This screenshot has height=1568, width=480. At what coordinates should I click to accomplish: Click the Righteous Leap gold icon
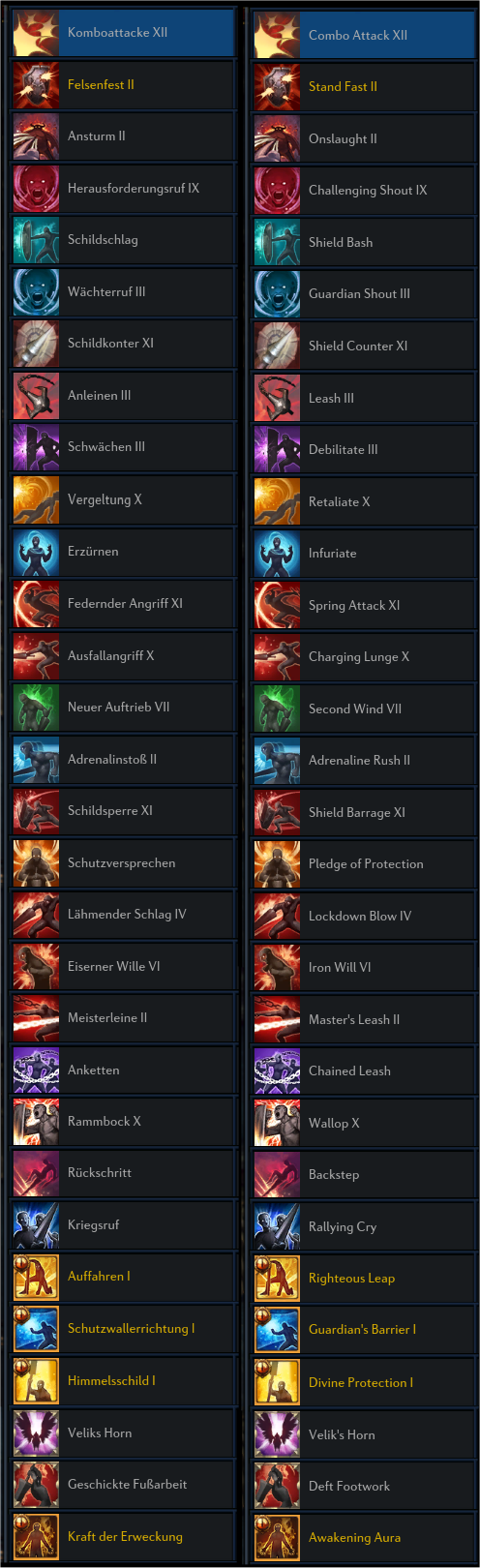pos(277,1279)
